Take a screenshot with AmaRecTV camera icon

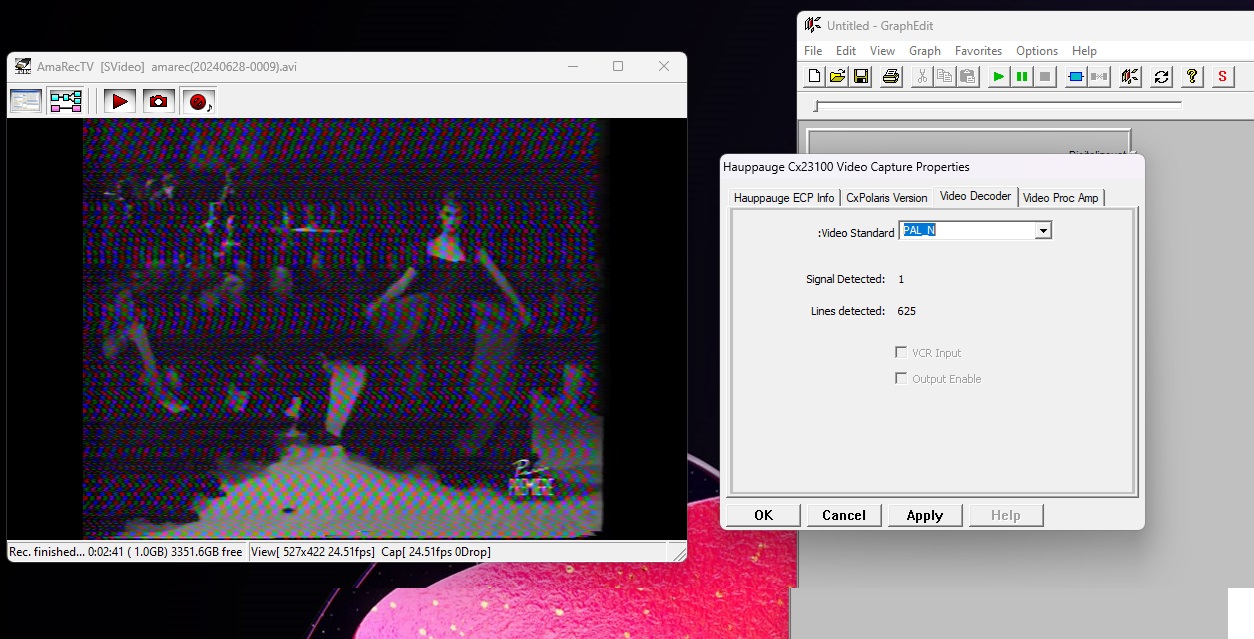coord(158,100)
